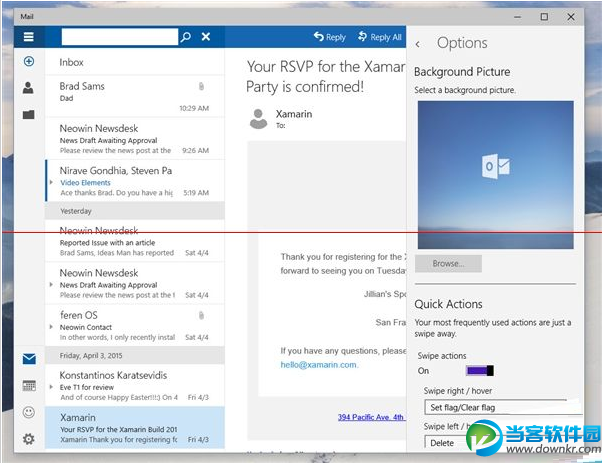Viewport: 602px width, 463px height.
Task: Expand News Draft Awaiting Approval Sat 4/4 thread
Action: pyautogui.click(x=51, y=284)
